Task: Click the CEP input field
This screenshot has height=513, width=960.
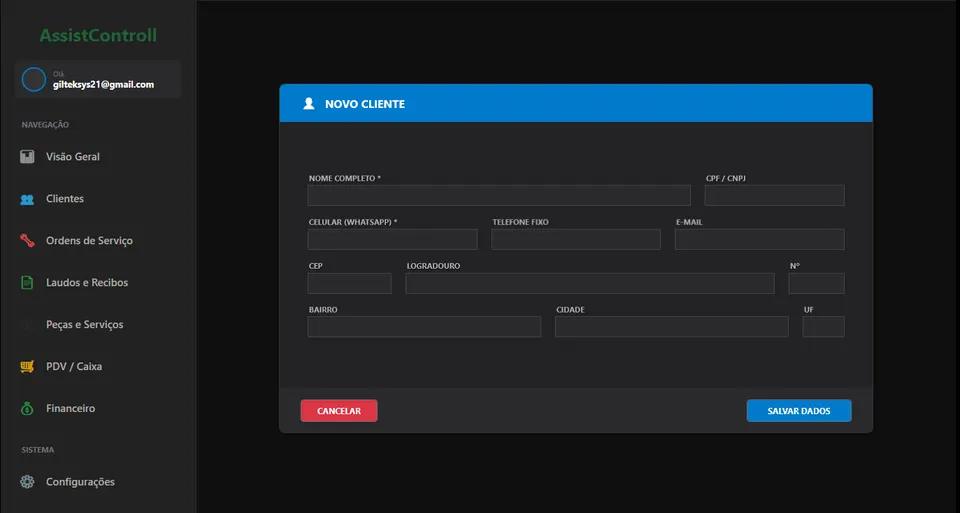Action: 350,283
